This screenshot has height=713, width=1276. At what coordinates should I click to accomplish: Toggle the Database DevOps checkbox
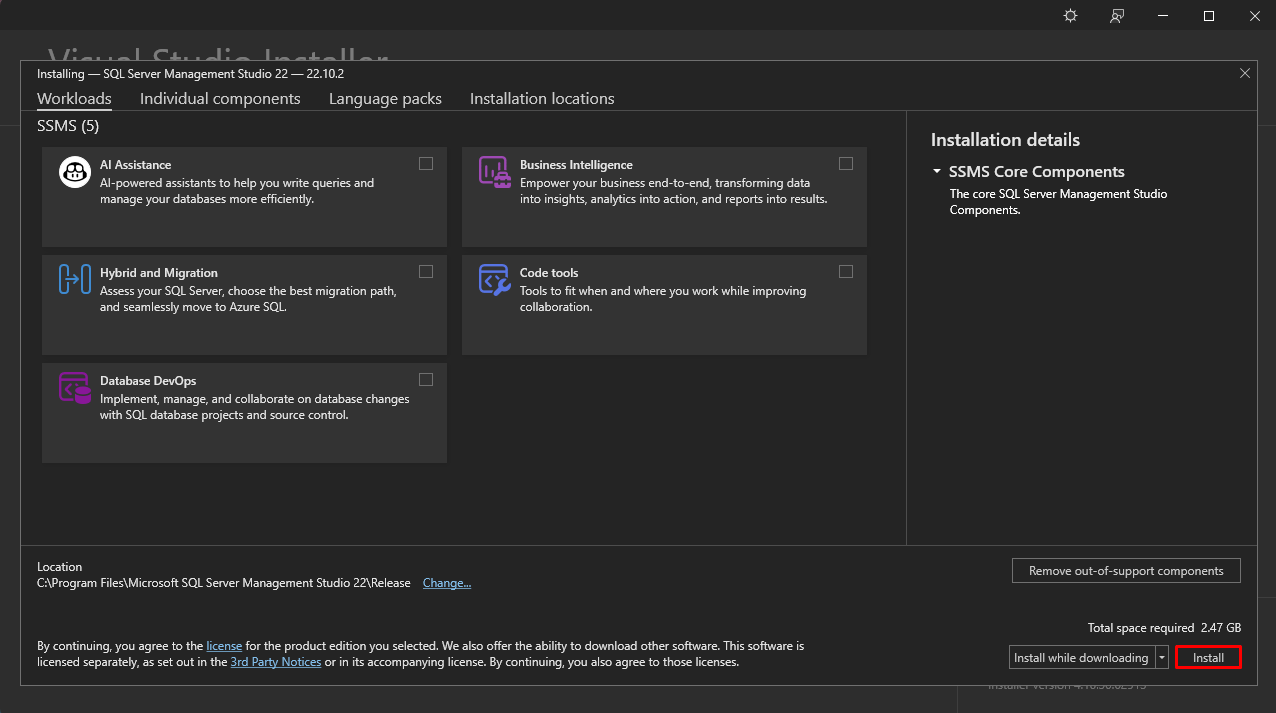pos(426,380)
